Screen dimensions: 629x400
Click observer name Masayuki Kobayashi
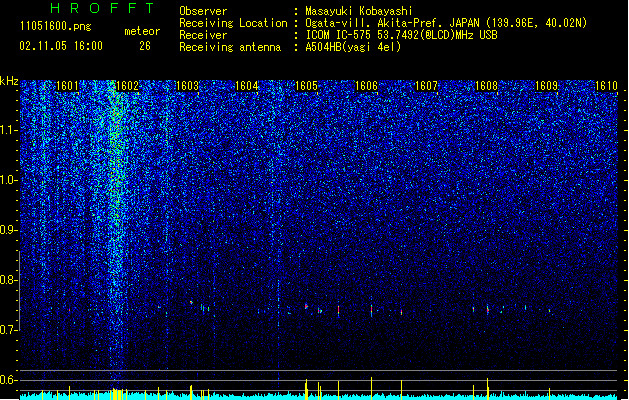359,11
